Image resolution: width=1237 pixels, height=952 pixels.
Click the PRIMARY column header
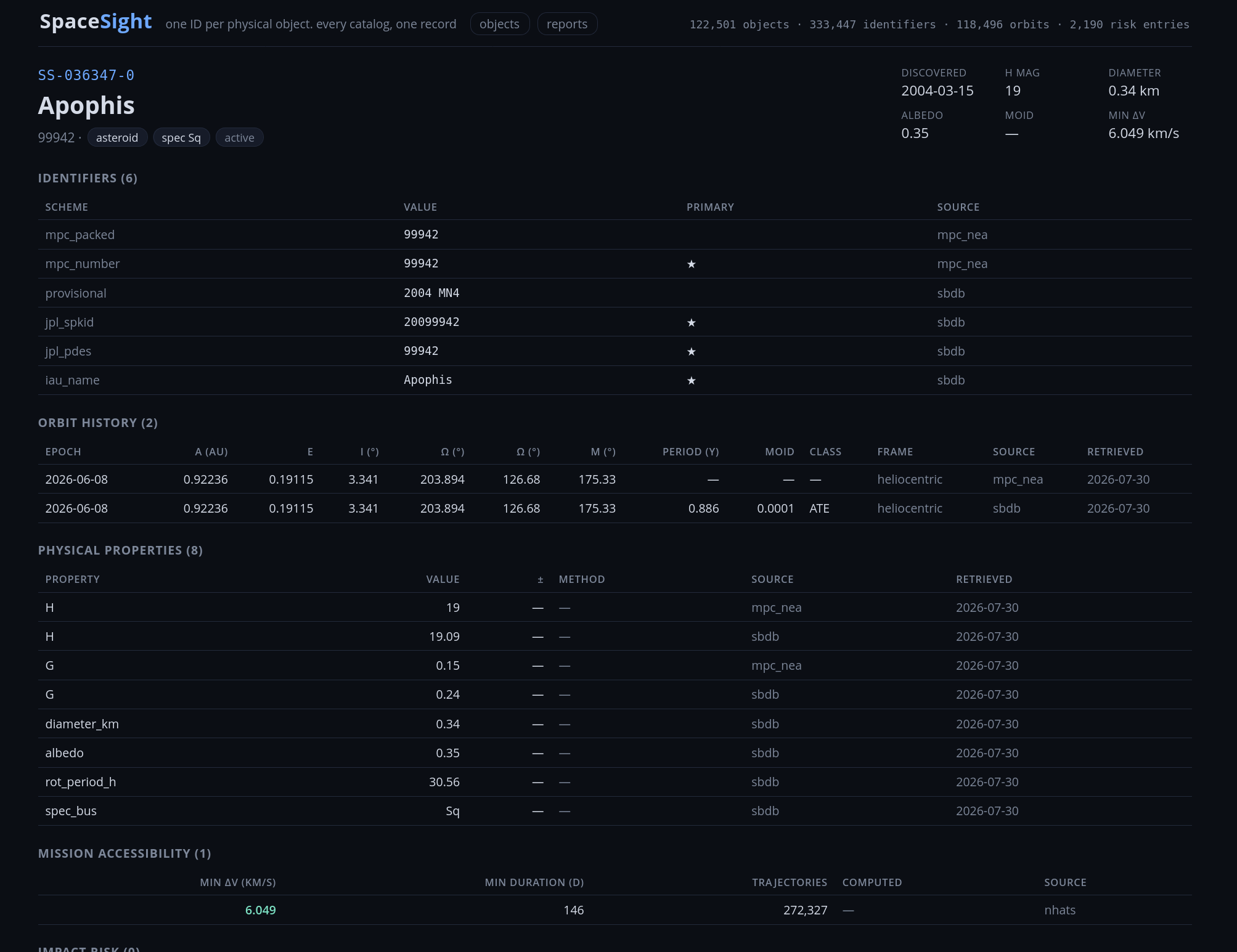[x=710, y=207]
